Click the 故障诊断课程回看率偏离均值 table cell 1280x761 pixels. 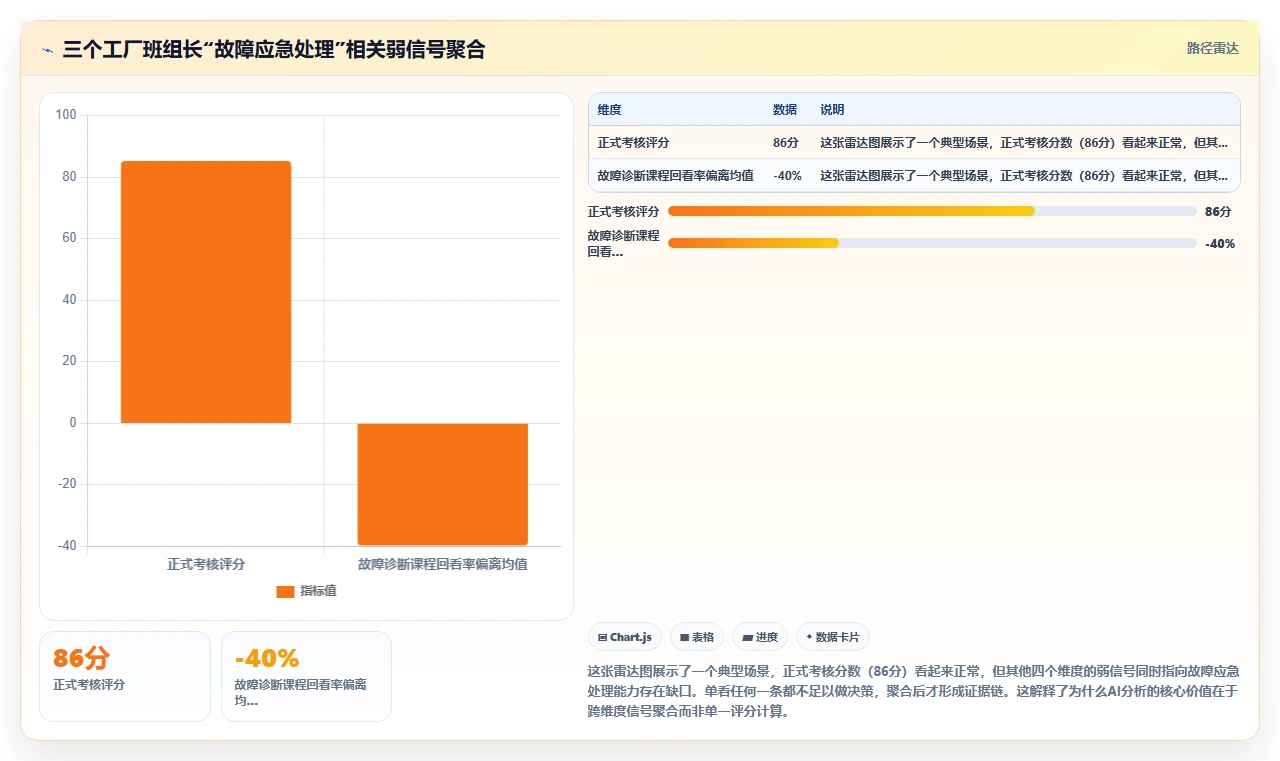point(675,176)
